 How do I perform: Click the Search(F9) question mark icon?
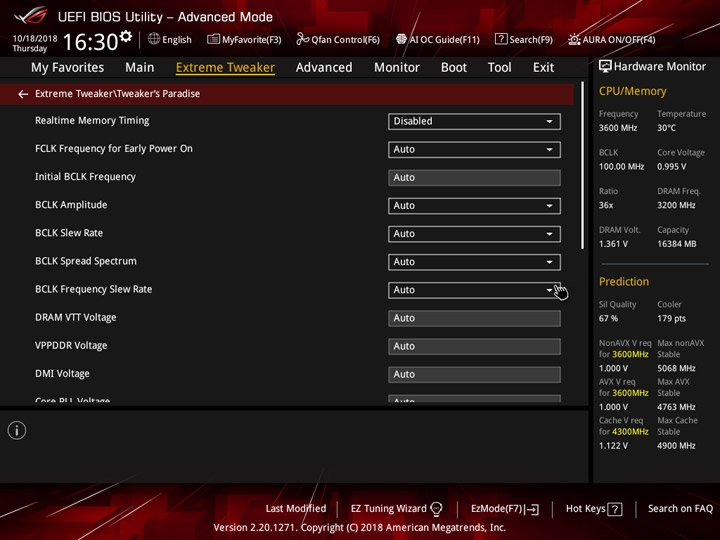pyautogui.click(x=501, y=39)
